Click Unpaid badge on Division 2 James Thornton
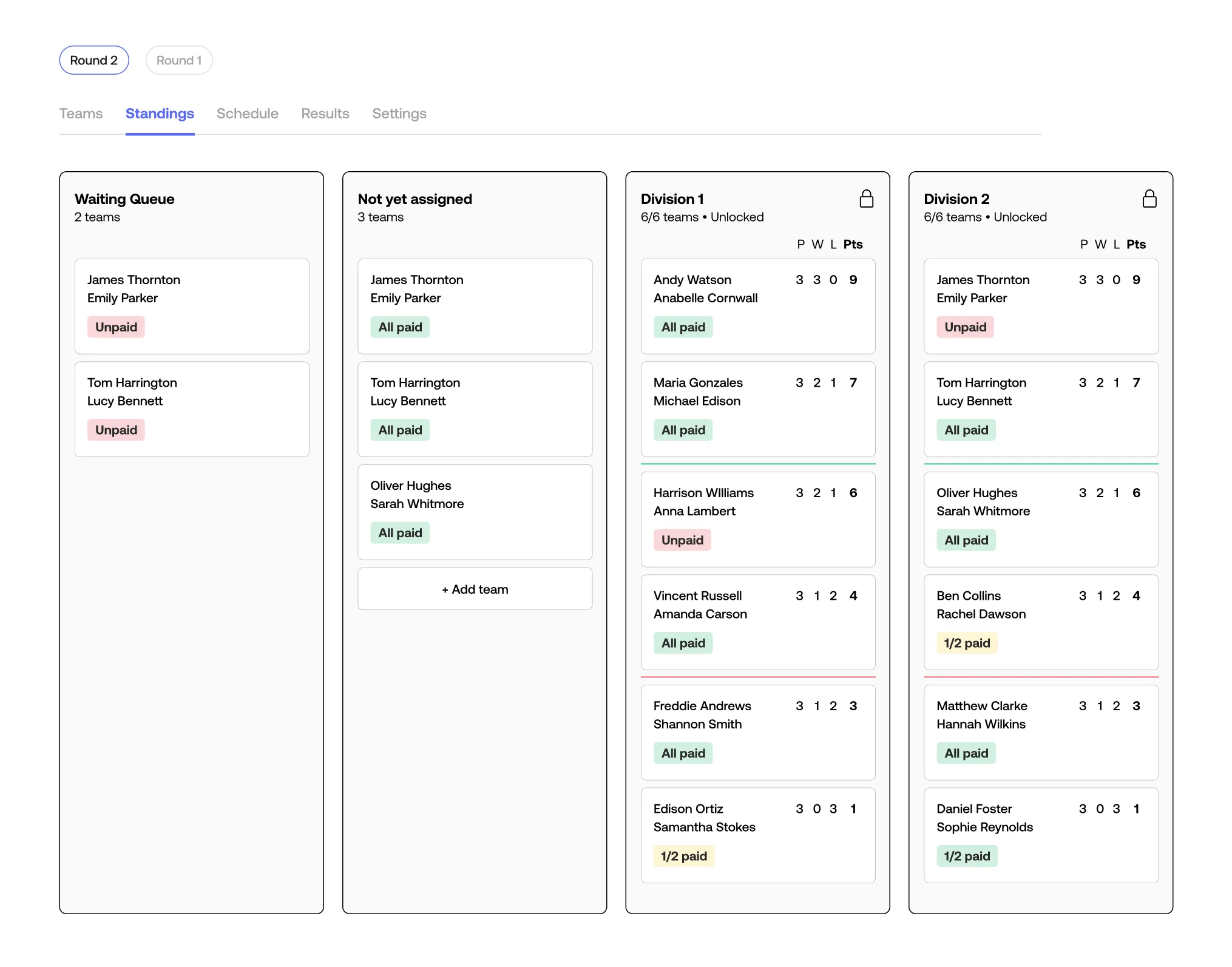 [965, 327]
